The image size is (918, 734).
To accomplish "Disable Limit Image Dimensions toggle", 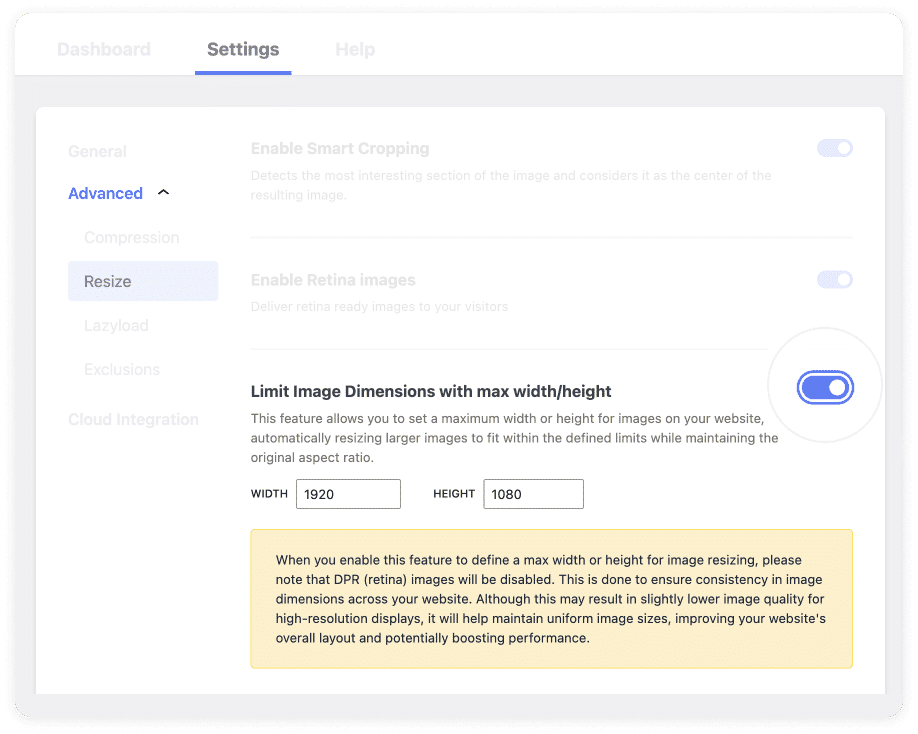I will pos(825,387).
